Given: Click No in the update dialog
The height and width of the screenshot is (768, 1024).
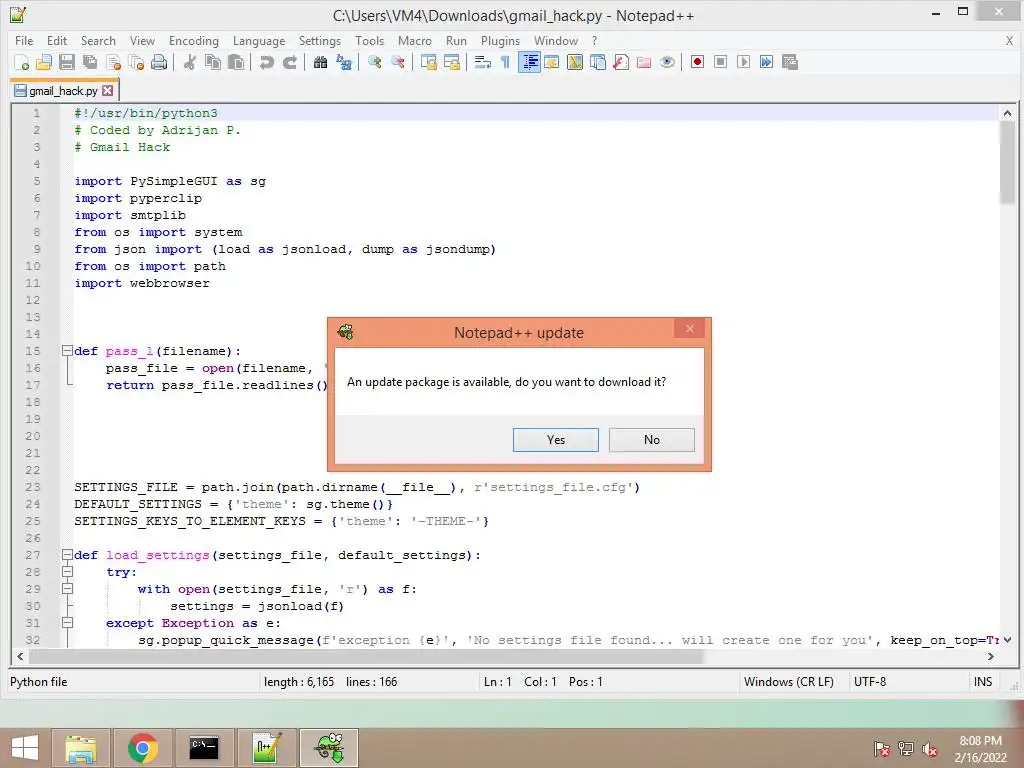Looking at the screenshot, I should (x=652, y=440).
